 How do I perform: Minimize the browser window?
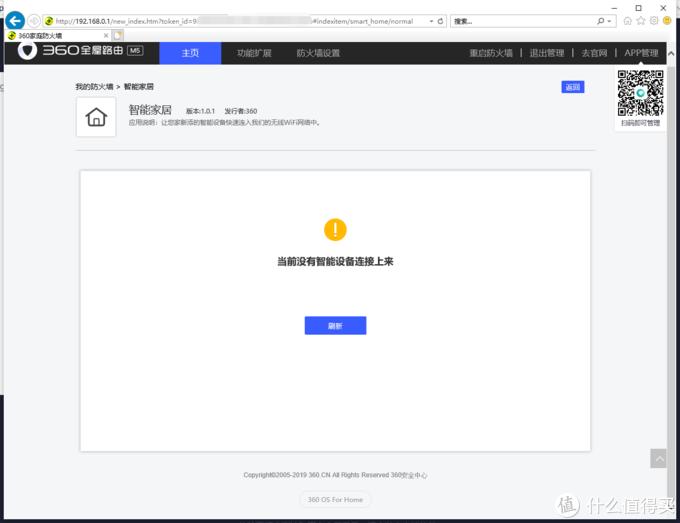click(614, 8)
